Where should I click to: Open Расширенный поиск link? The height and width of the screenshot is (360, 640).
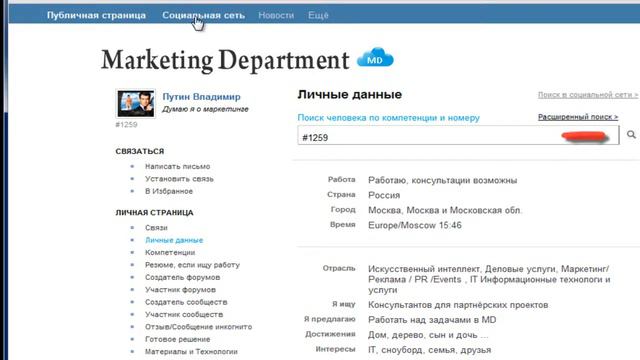(578, 117)
